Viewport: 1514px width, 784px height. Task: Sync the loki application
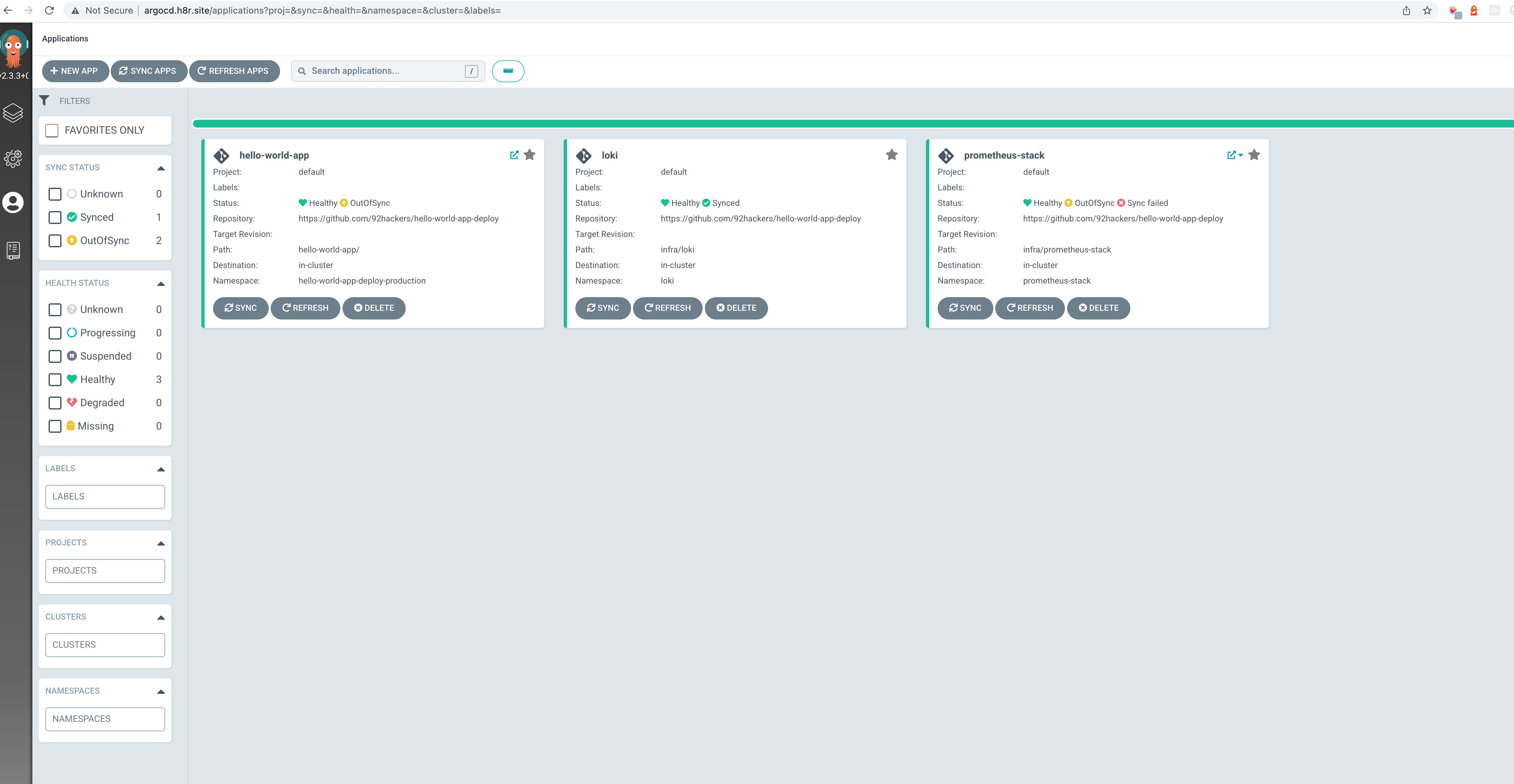point(603,308)
